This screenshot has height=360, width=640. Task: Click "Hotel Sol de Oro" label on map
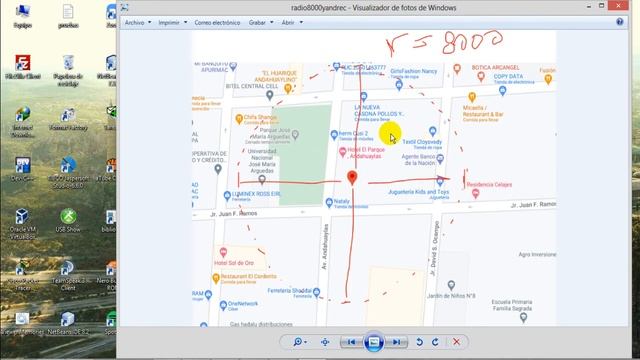pos(234,263)
